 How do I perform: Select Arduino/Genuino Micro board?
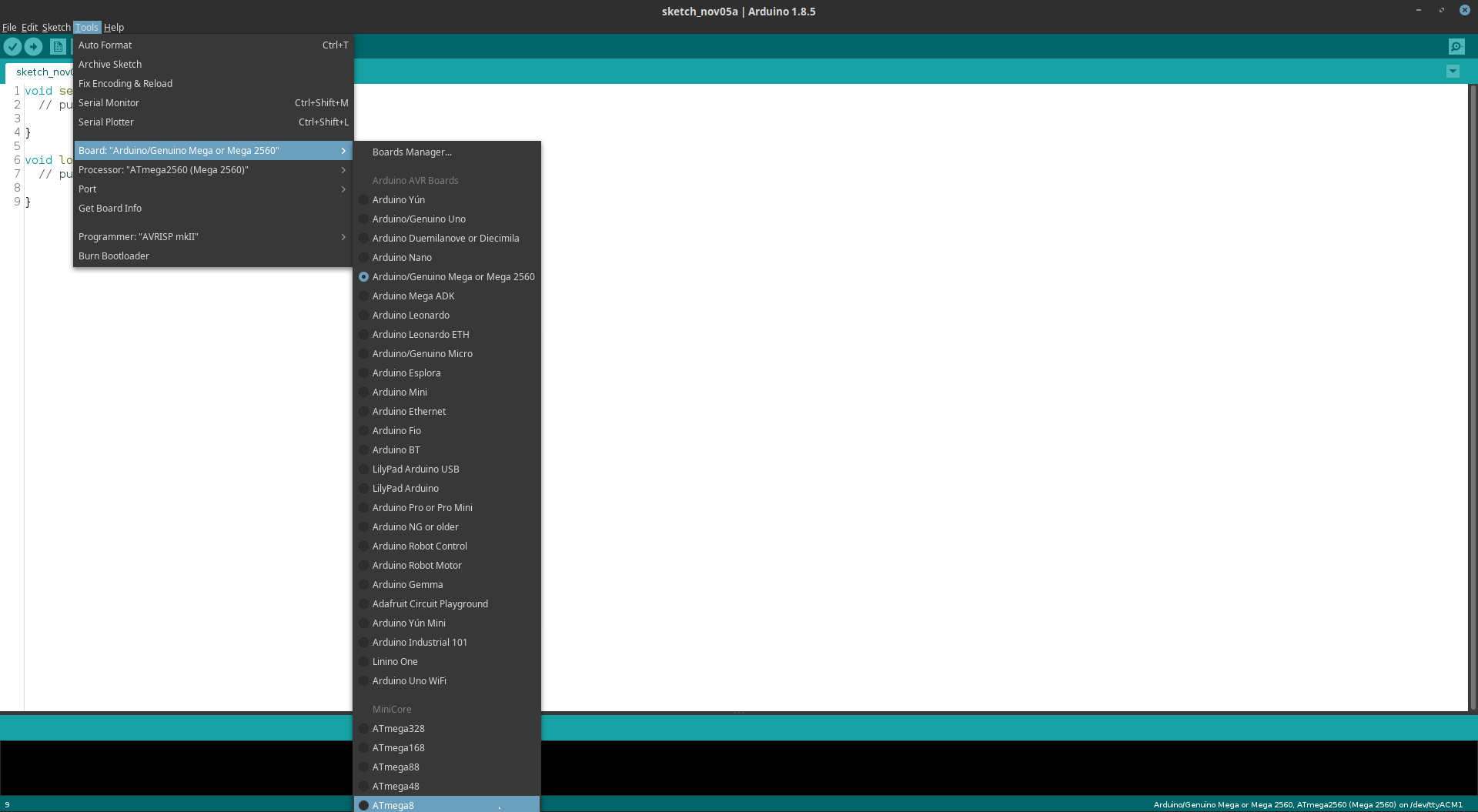447,354
